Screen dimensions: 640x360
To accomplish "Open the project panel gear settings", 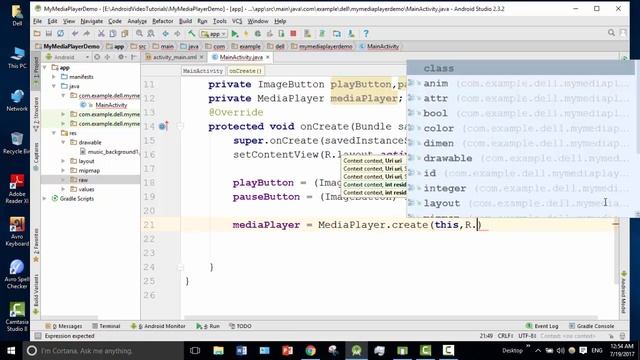I will coord(121,57).
